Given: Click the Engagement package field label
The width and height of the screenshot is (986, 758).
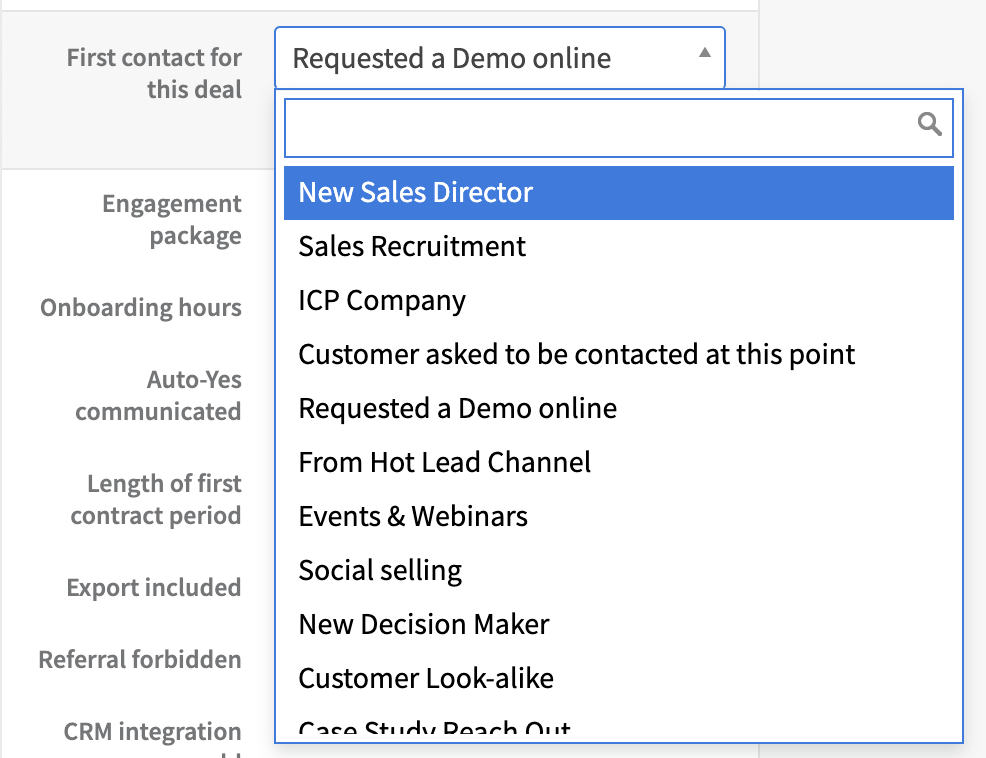Looking at the screenshot, I should click(x=171, y=220).
